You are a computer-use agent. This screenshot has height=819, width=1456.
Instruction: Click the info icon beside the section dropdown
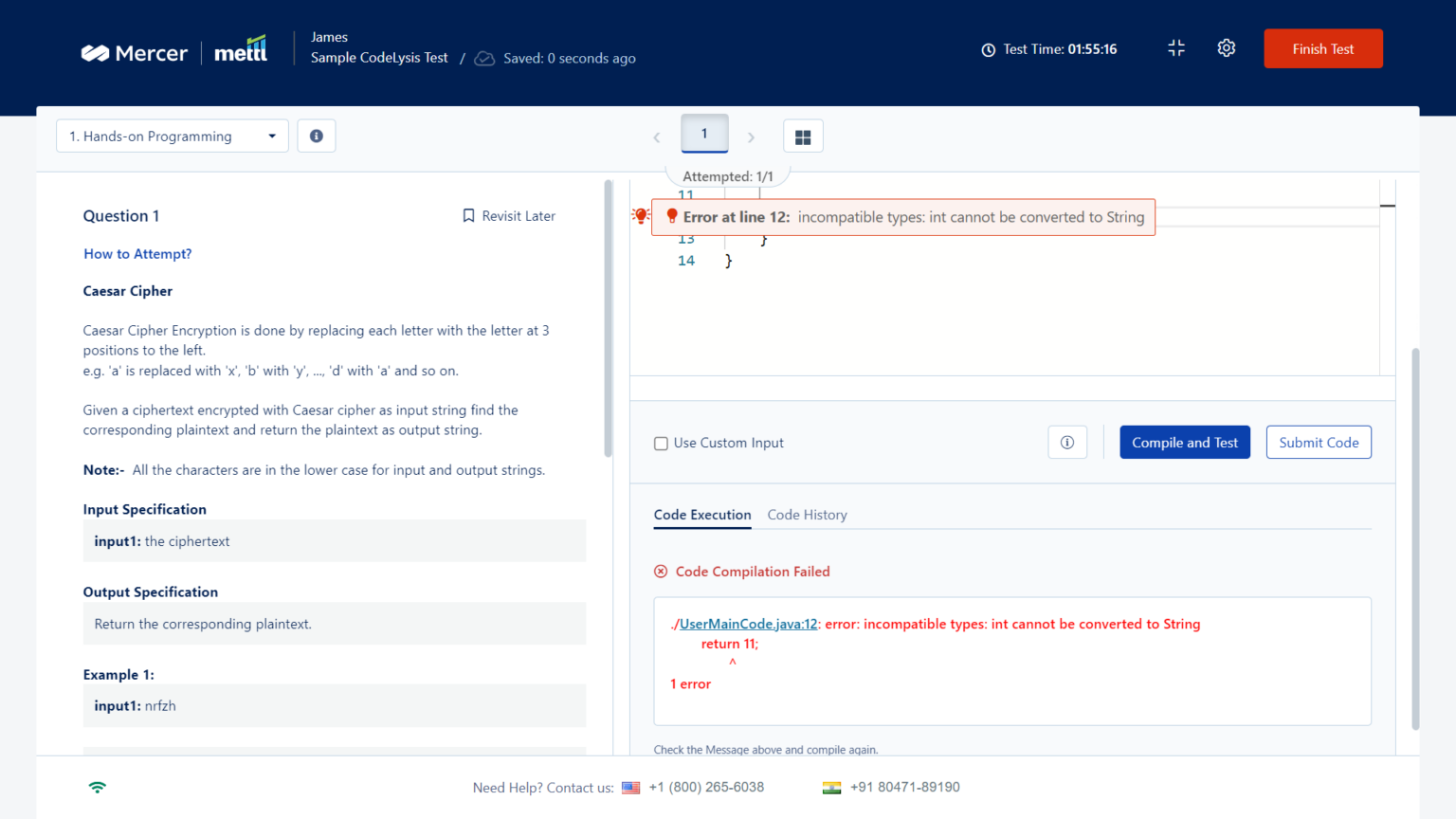click(316, 136)
